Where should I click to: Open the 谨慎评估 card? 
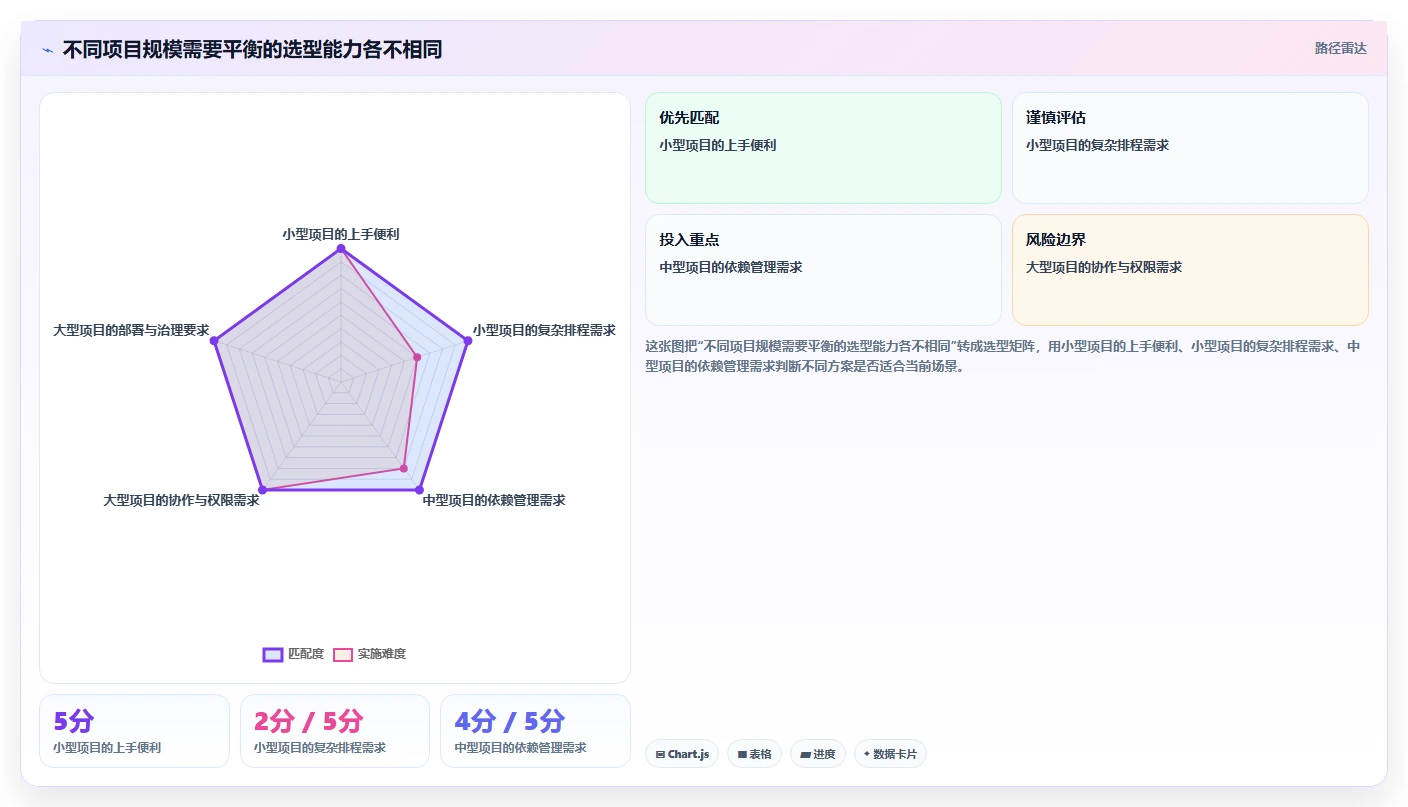pos(1190,148)
